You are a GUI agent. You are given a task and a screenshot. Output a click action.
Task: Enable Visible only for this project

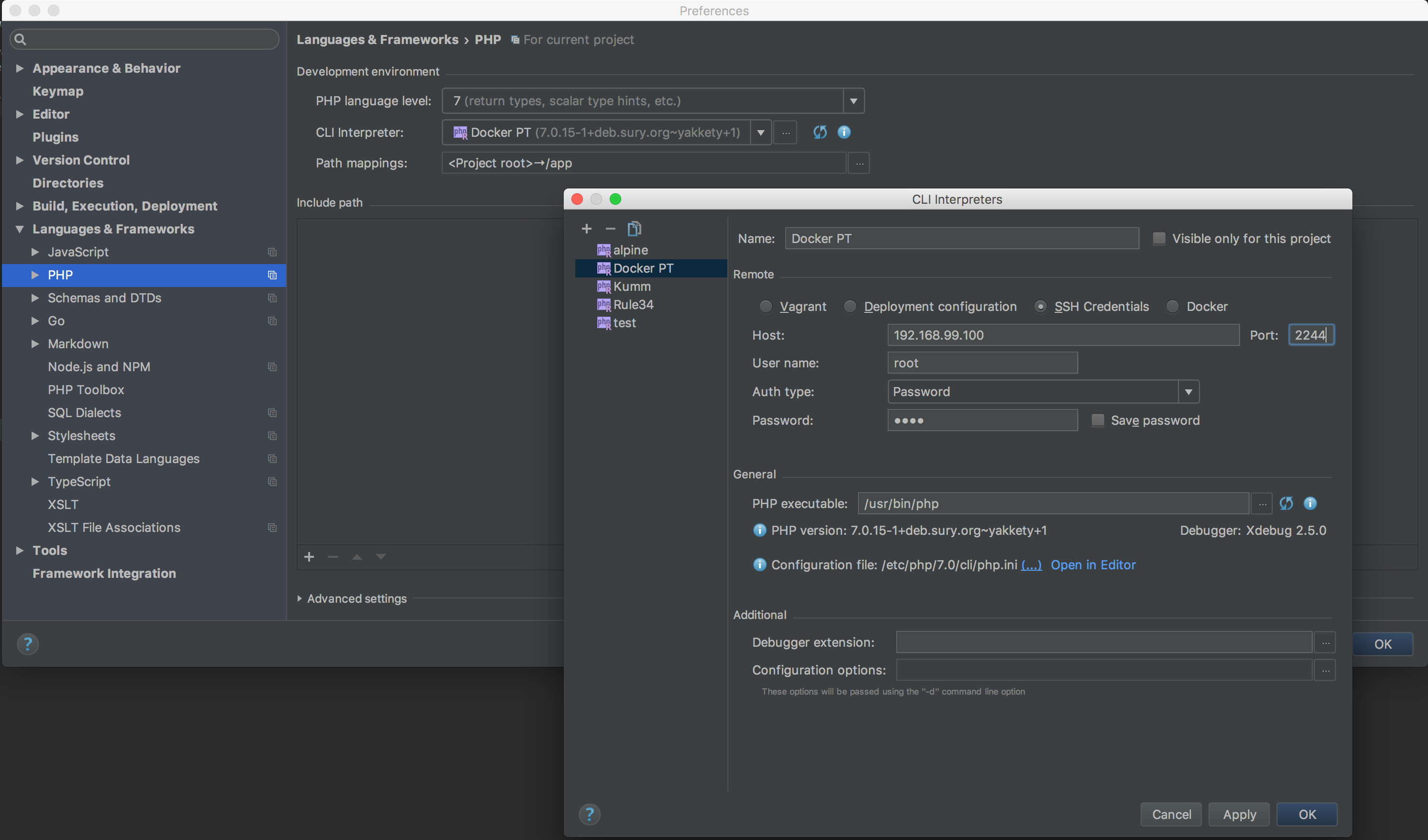coord(1159,239)
